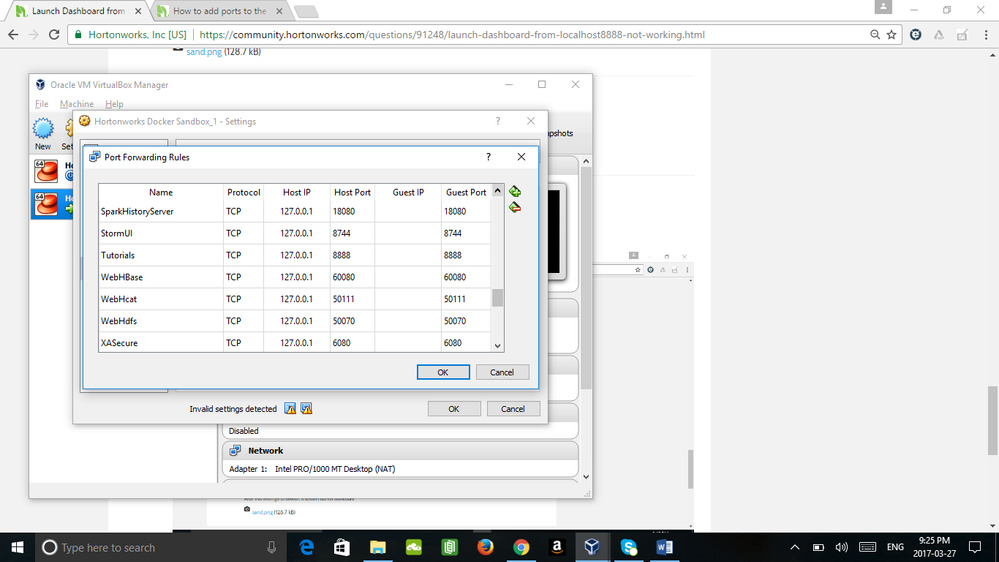Image resolution: width=999 pixels, height=562 pixels.
Task: Open VirtualBox from the taskbar
Action: coord(592,547)
